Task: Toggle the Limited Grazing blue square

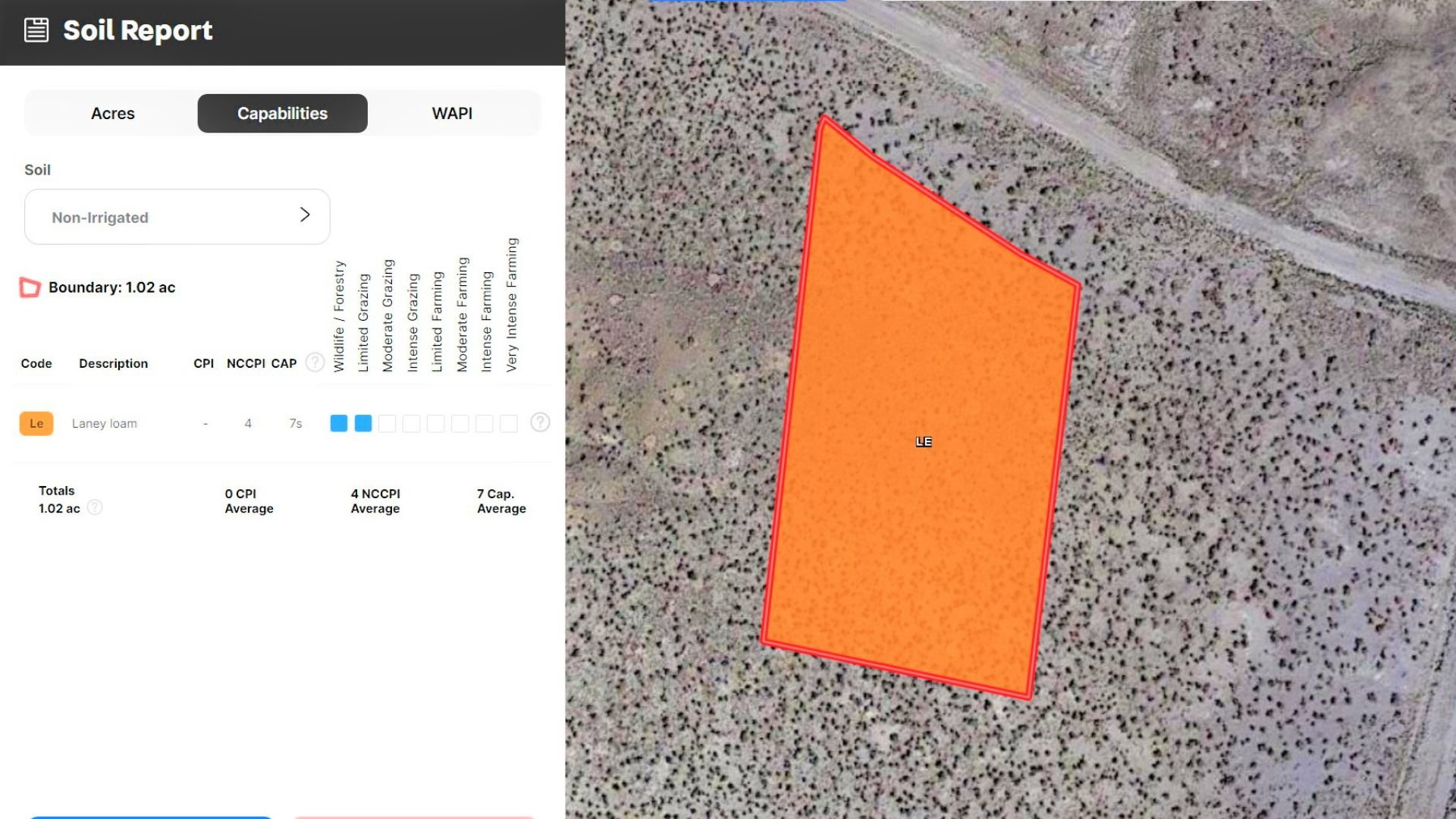Action: coord(363,423)
